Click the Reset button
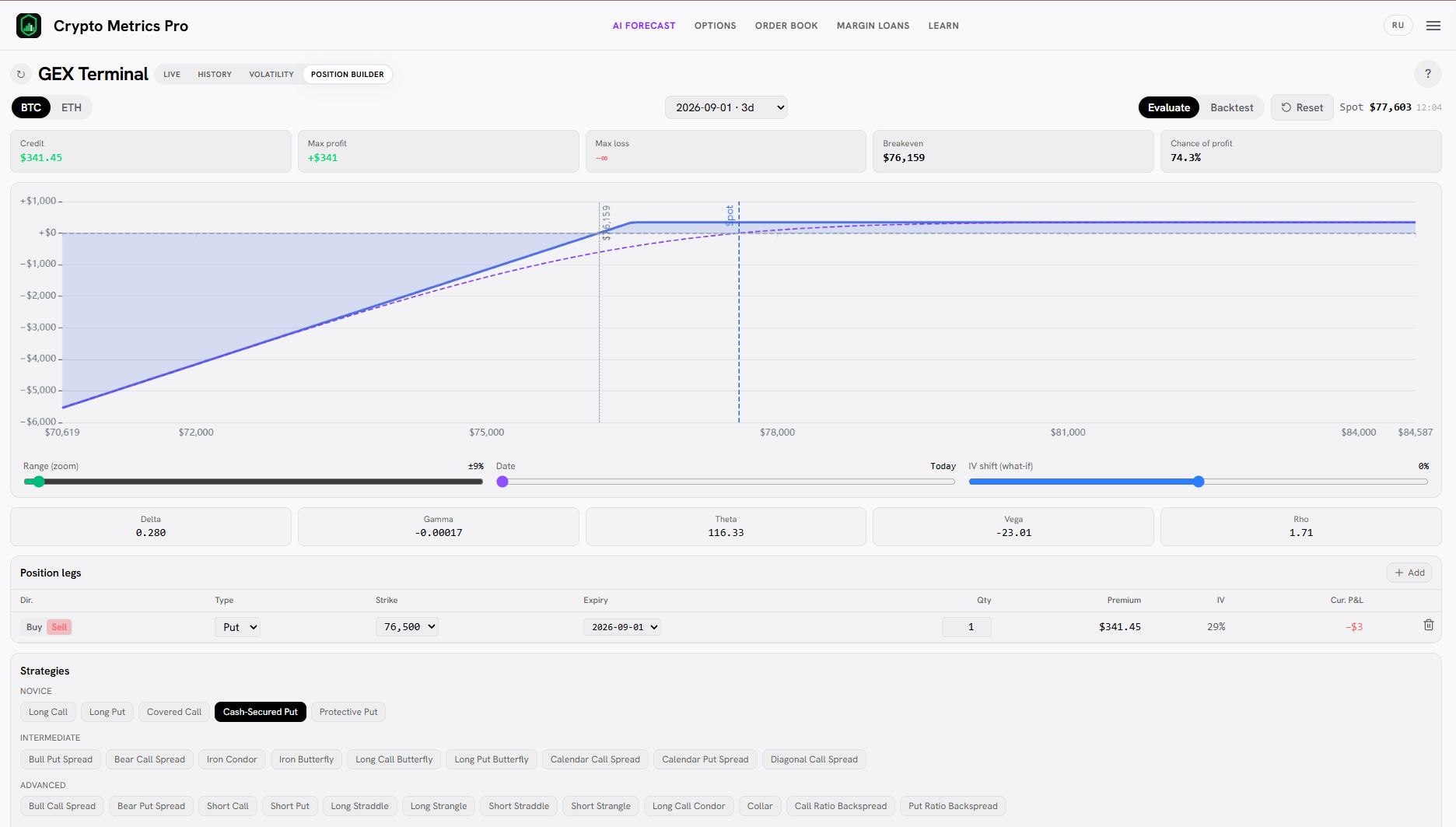The width and height of the screenshot is (1456, 827). point(1303,107)
